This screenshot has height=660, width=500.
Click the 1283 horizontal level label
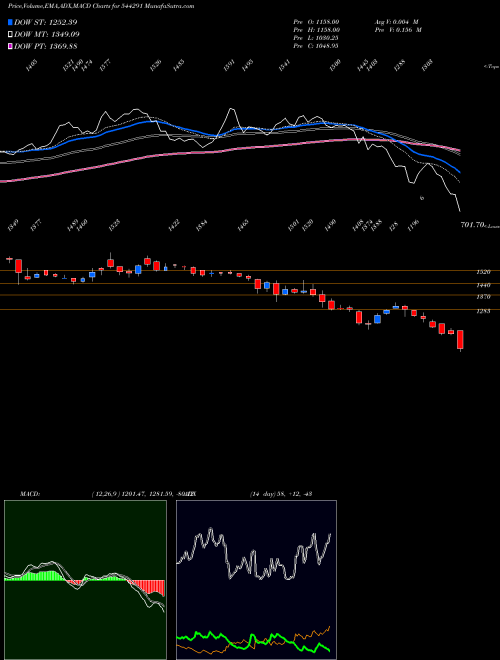[483, 311]
